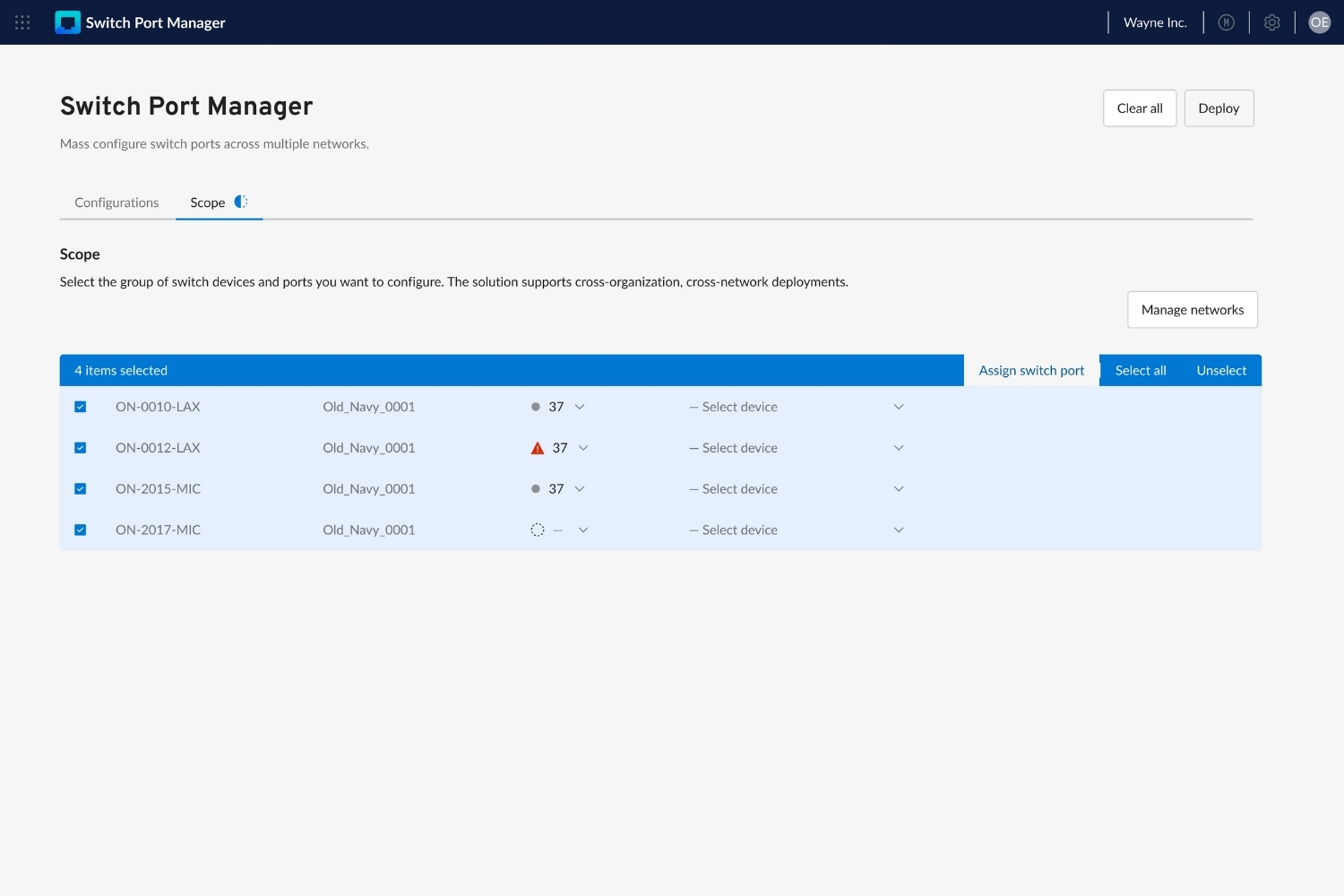This screenshot has width=1344, height=896.
Task: Click the red warning icon for ON-0012-LAX
Action: click(538, 448)
